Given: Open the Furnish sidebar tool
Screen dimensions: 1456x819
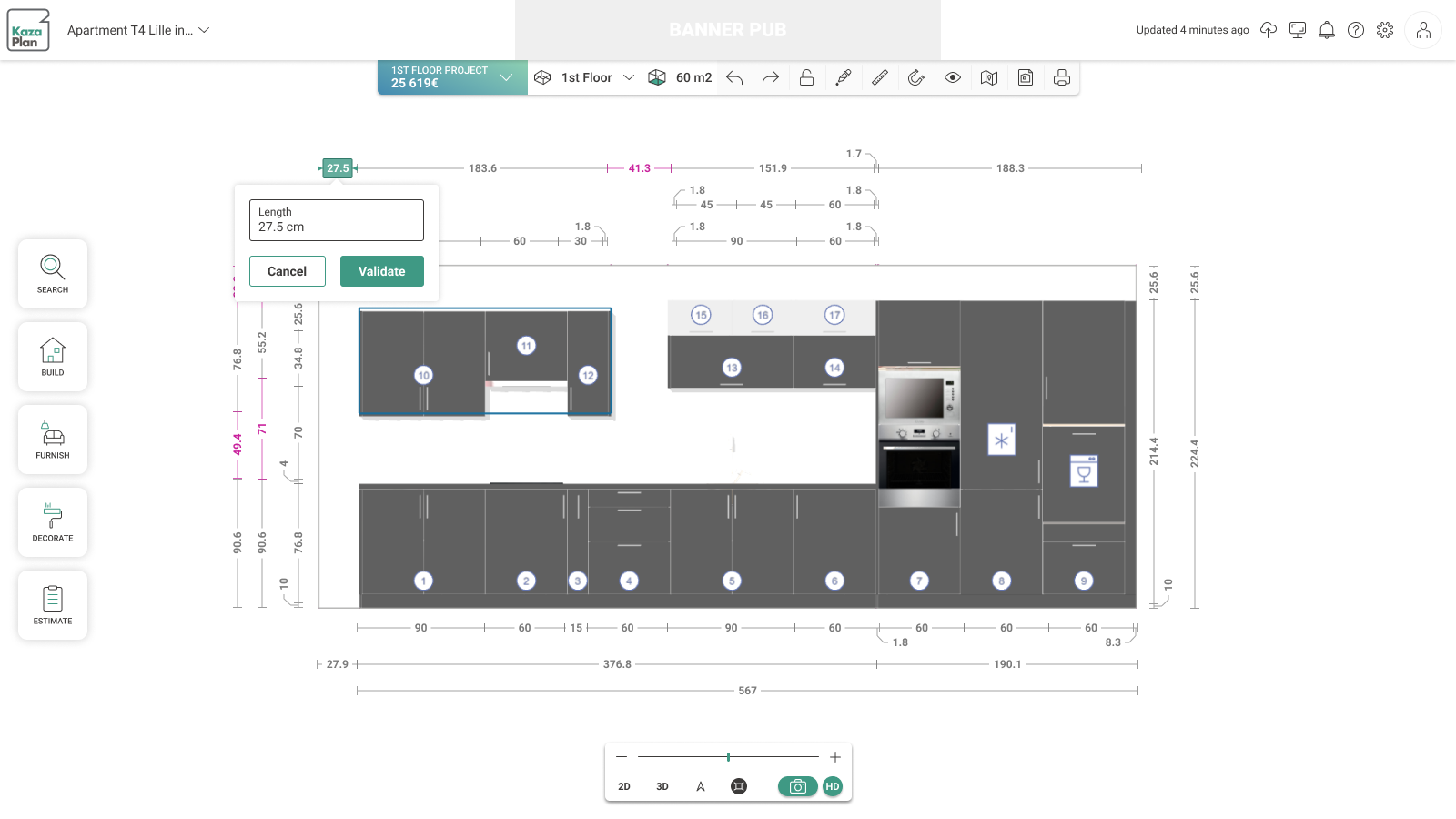Looking at the screenshot, I should [53, 440].
